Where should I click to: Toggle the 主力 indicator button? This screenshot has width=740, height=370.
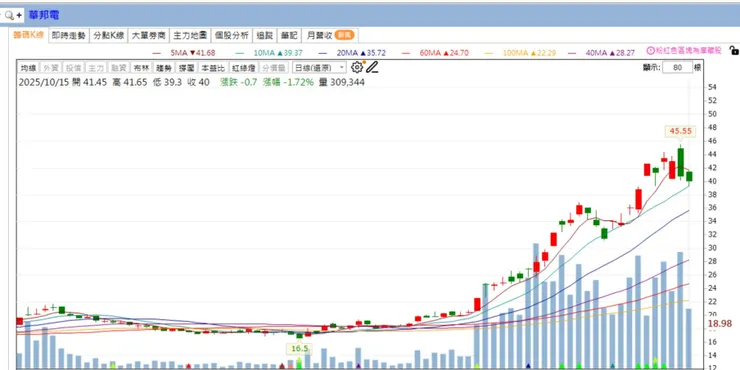[x=96, y=68]
